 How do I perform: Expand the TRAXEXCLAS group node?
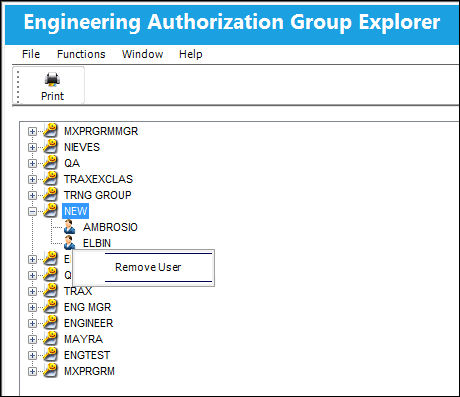click(32, 179)
